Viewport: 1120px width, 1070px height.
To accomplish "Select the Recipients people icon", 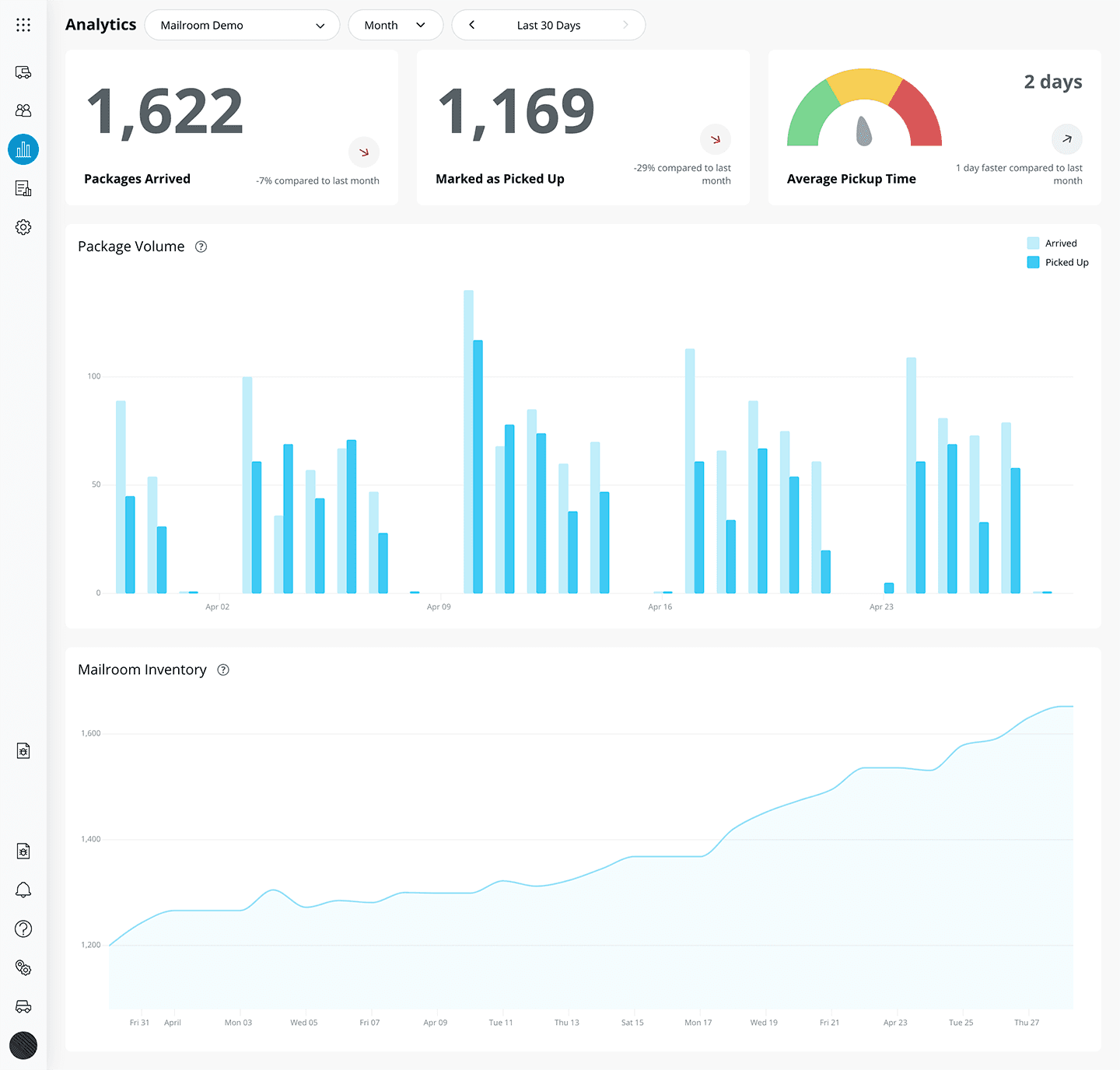I will click(x=23, y=110).
